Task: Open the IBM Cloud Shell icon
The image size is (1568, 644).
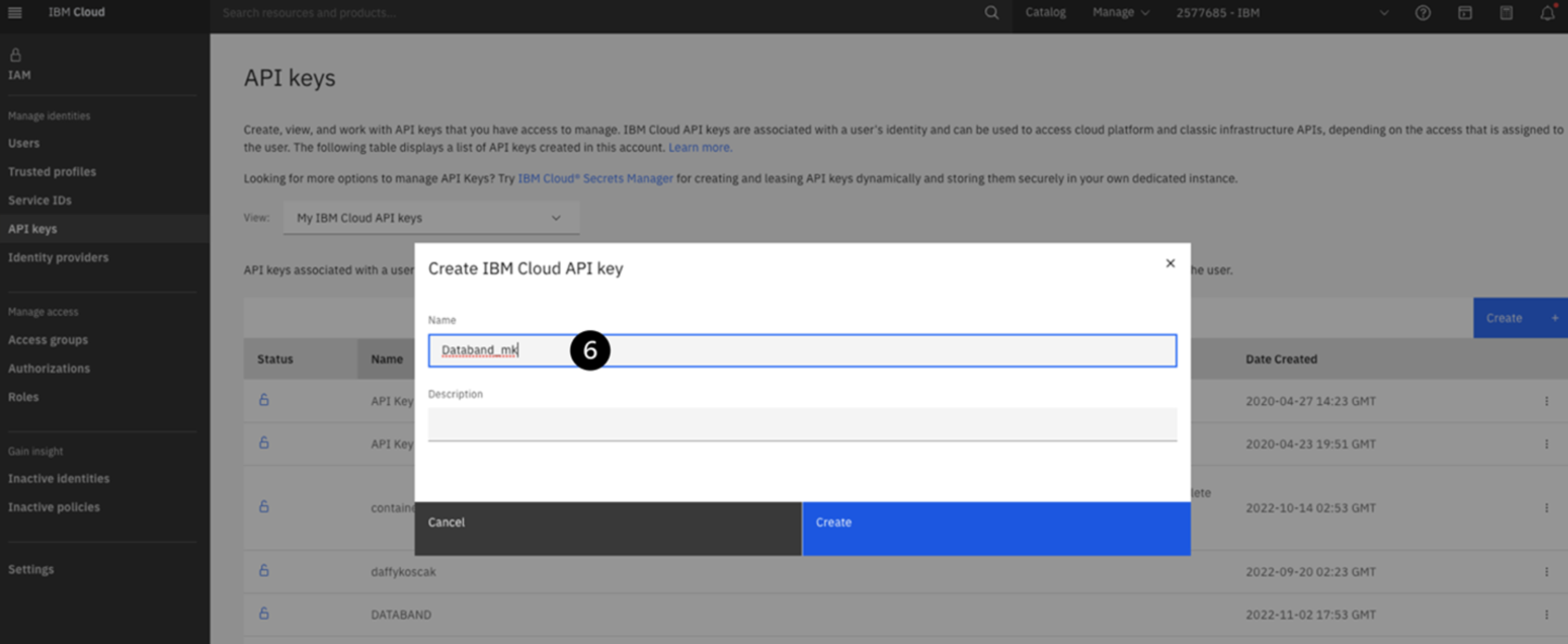Action: point(1465,13)
